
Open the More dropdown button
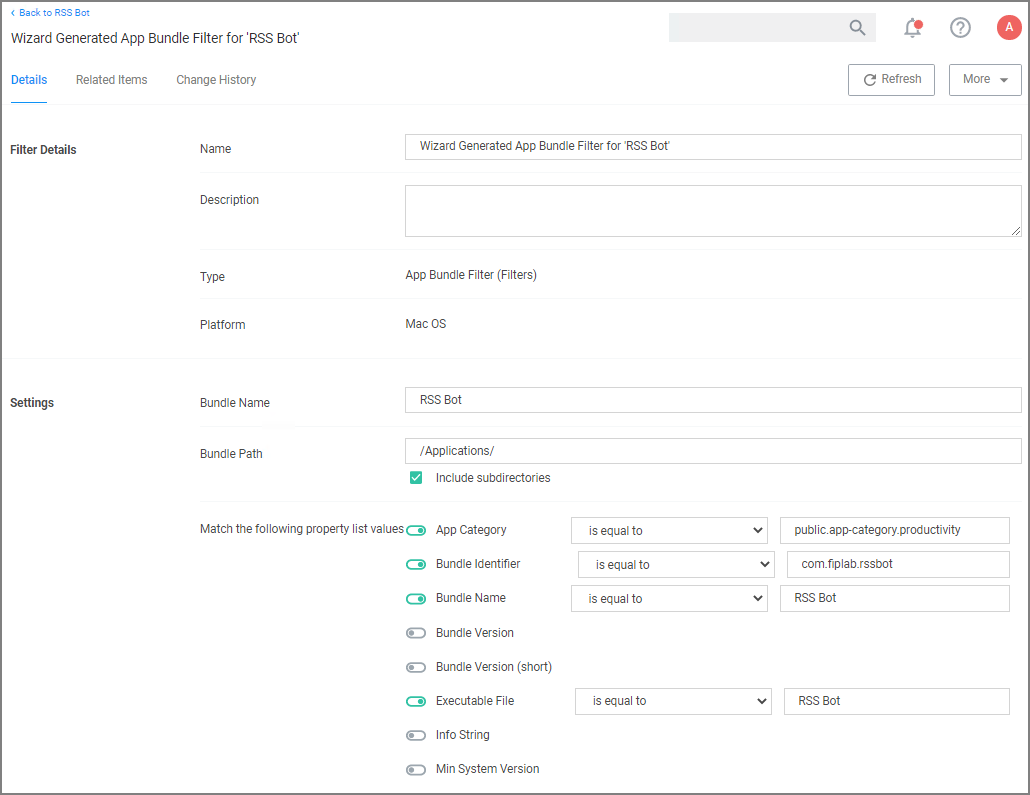(985, 80)
